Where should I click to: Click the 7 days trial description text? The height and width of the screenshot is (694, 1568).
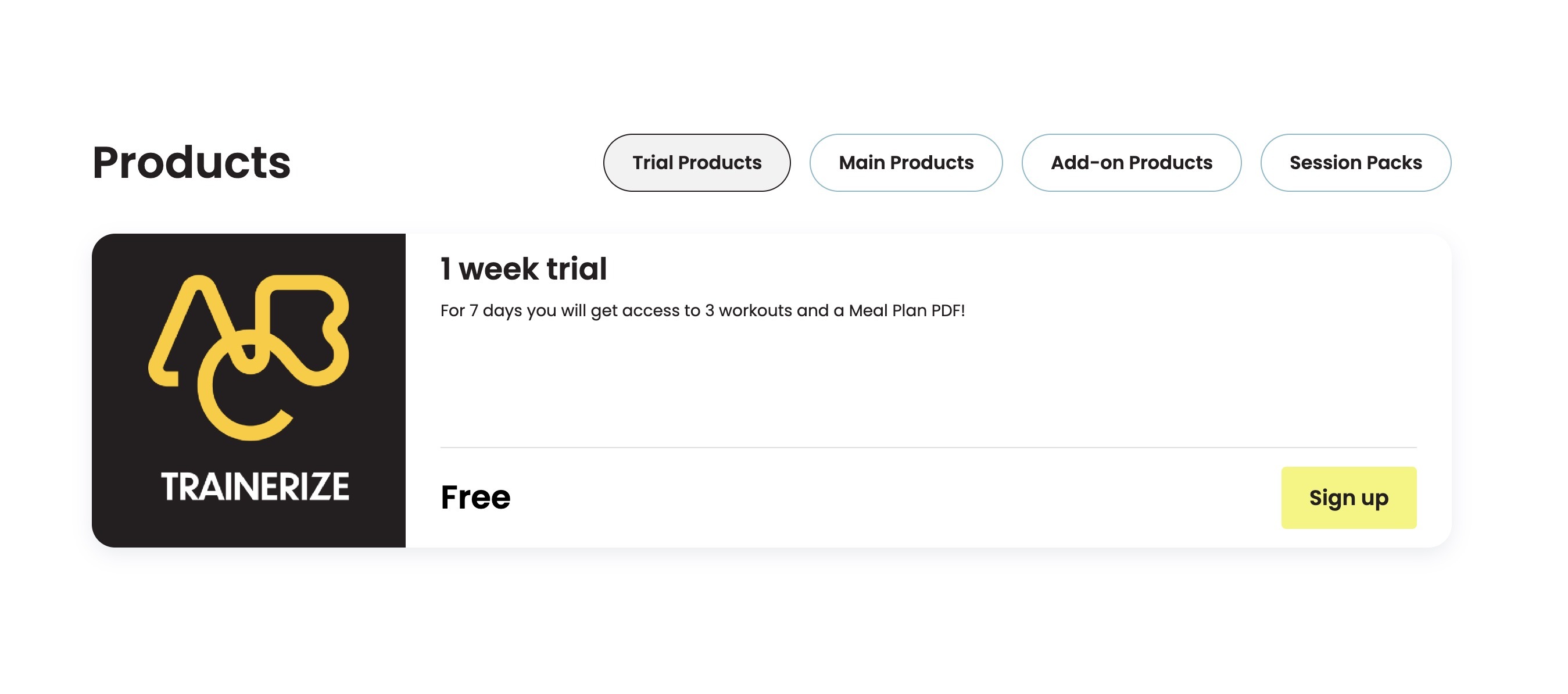pos(702,310)
